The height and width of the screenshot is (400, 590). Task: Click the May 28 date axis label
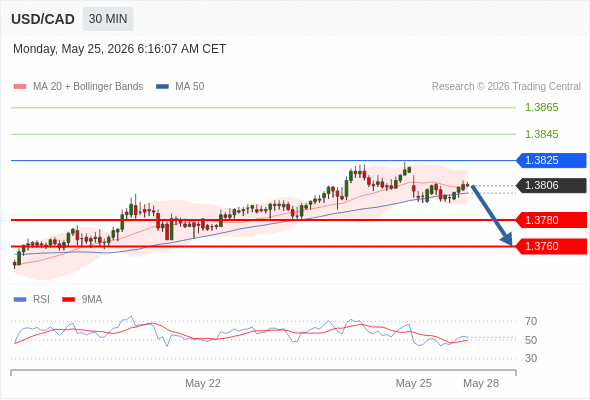(x=481, y=383)
